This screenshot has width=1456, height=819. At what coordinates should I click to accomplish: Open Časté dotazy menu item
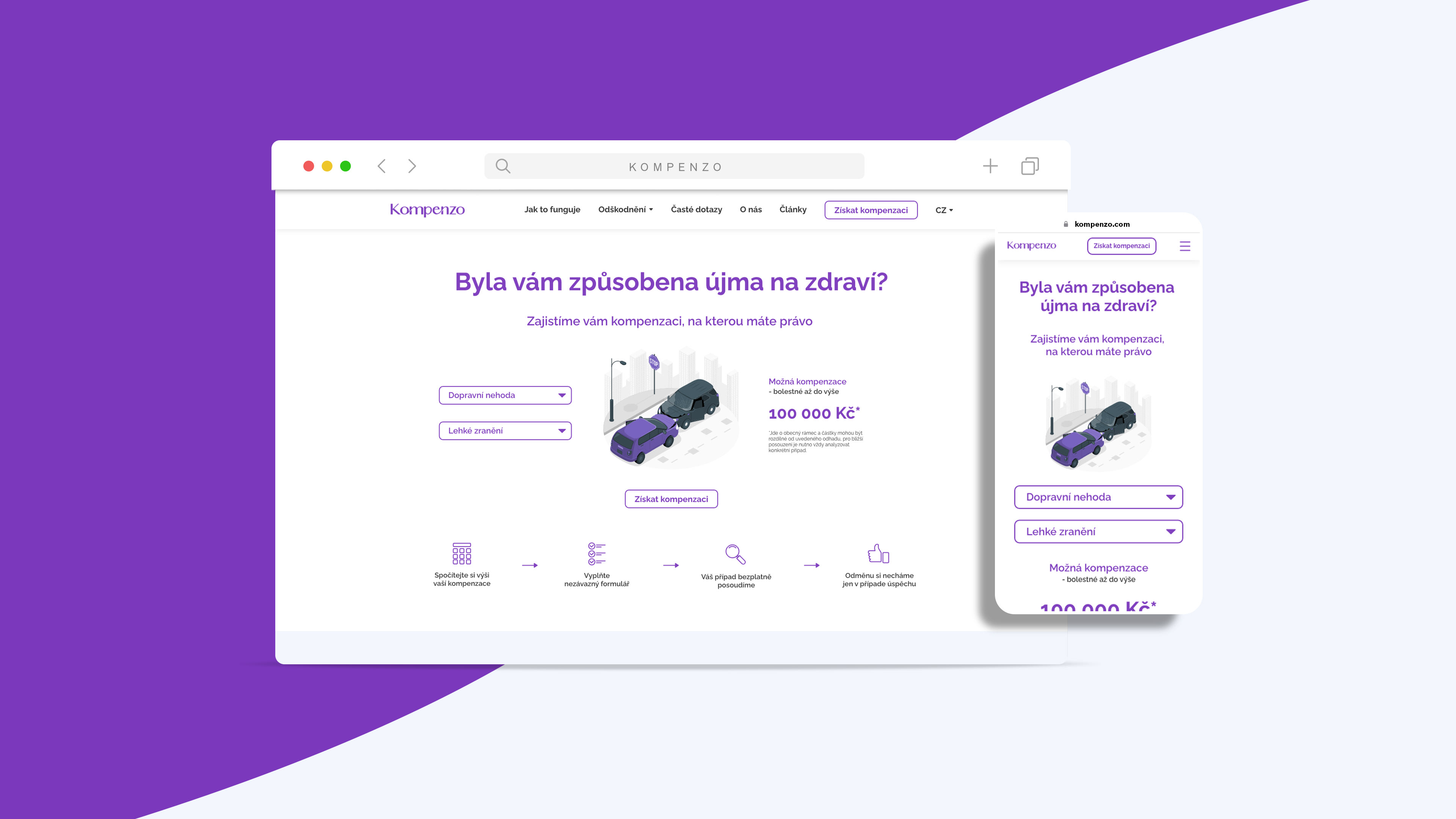[x=697, y=210]
